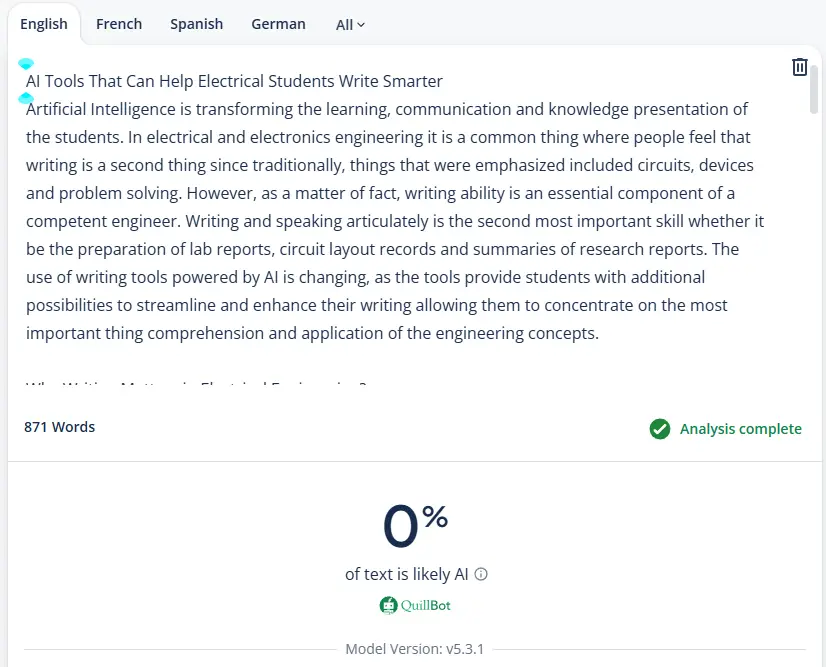Select the English language tab

[x=44, y=24]
